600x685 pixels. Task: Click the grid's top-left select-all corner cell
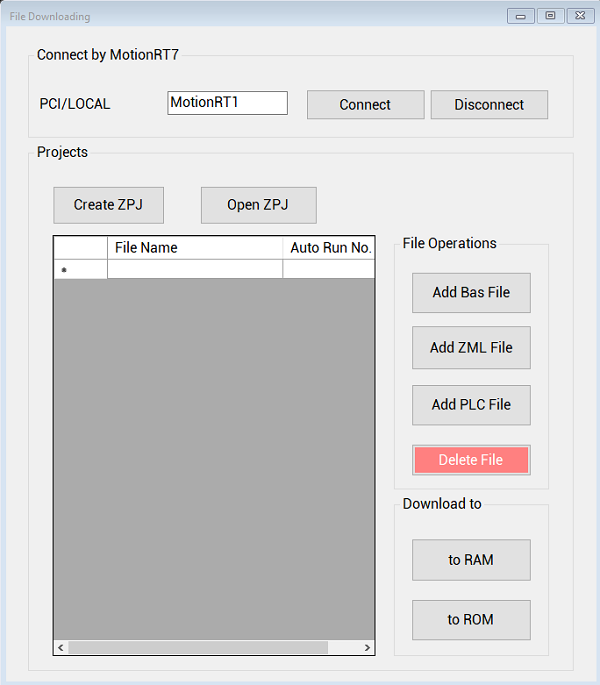[x=80, y=248]
